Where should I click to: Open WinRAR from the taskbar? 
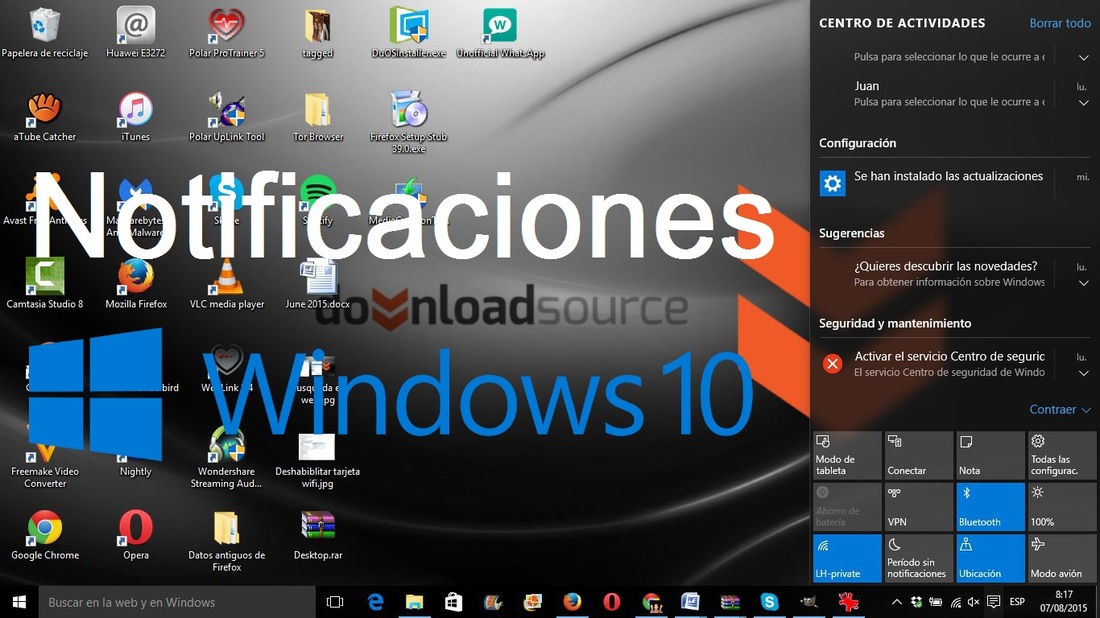730,602
